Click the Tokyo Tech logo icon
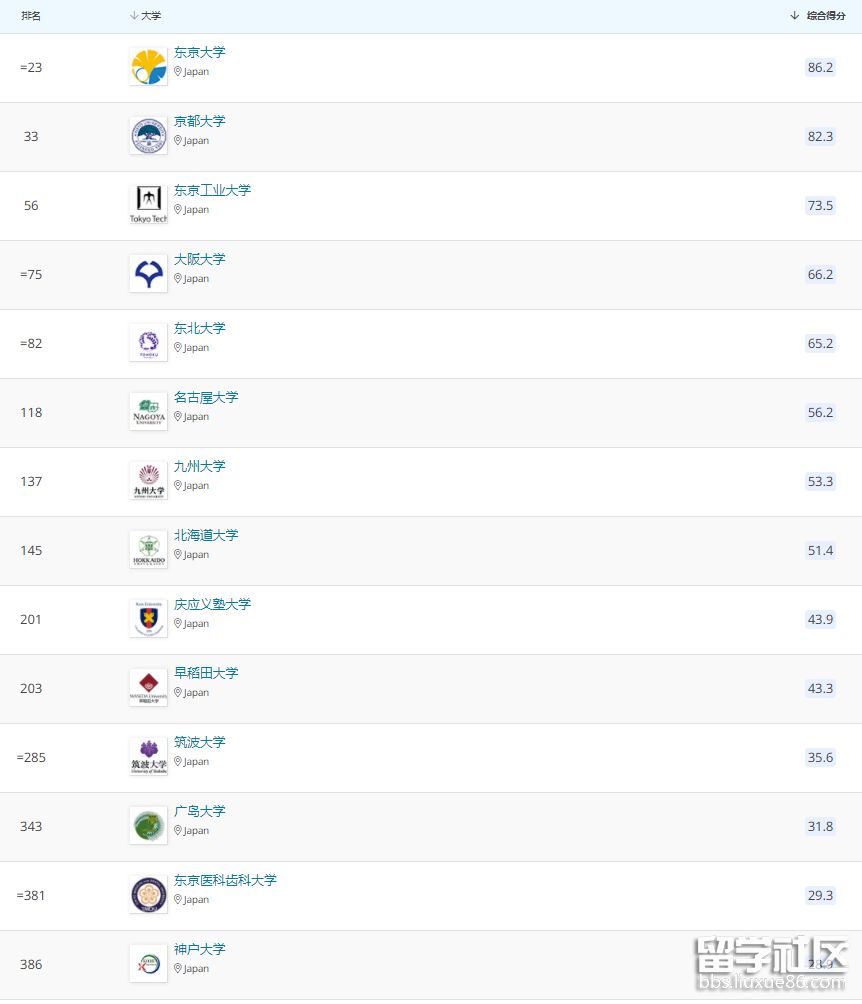This screenshot has height=1004, width=862. 149,205
